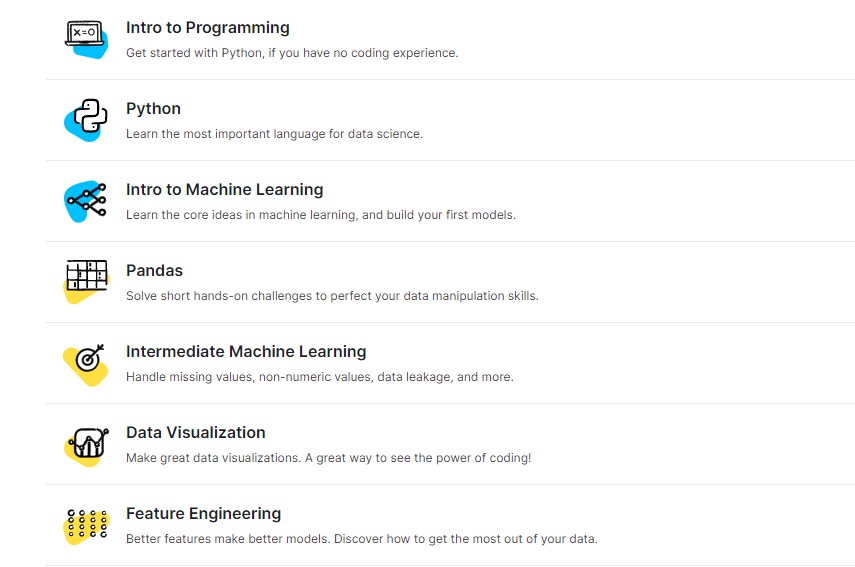Click the Python logo icon

click(x=86, y=120)
